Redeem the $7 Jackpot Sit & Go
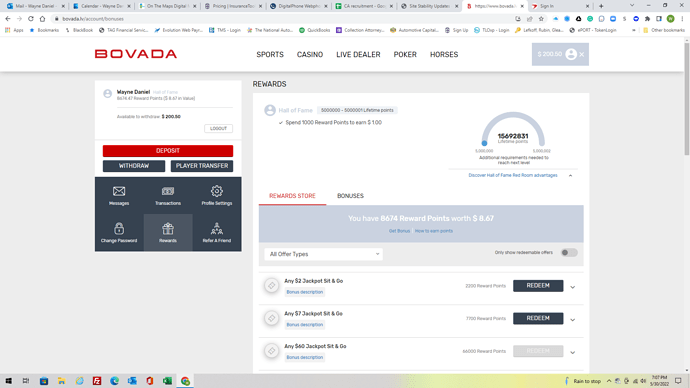The width and height of the screenshot is (690, 388). click(x=538, y=318)
